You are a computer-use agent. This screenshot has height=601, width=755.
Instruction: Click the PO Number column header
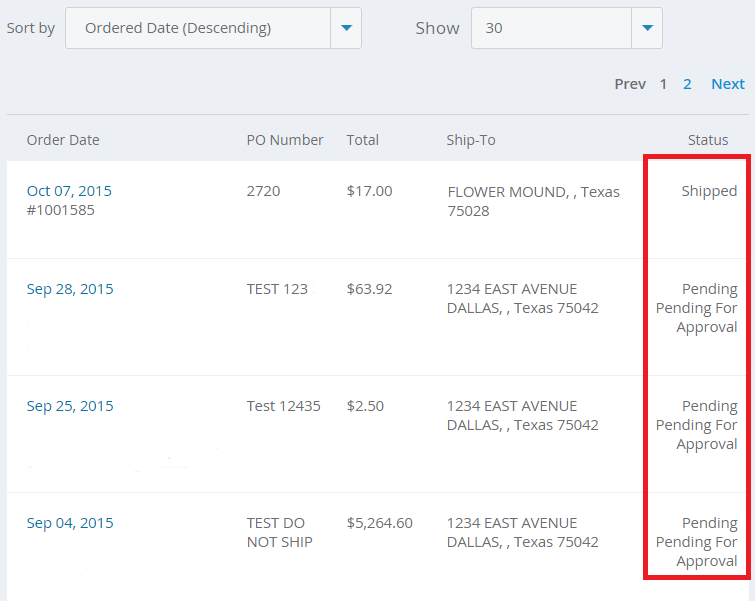tap(285, 140)
